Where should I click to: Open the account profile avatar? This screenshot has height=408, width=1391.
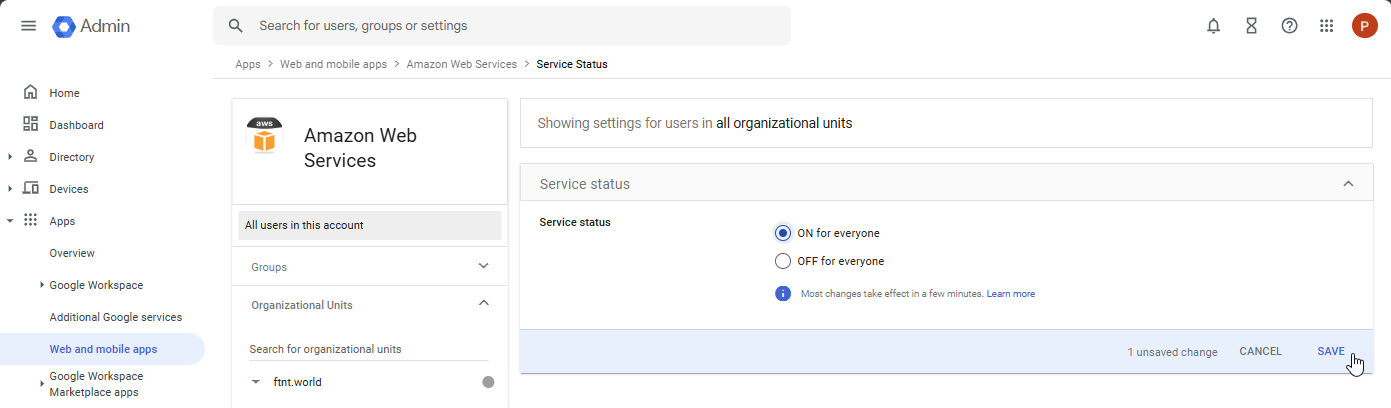(x=1364, y=26)
